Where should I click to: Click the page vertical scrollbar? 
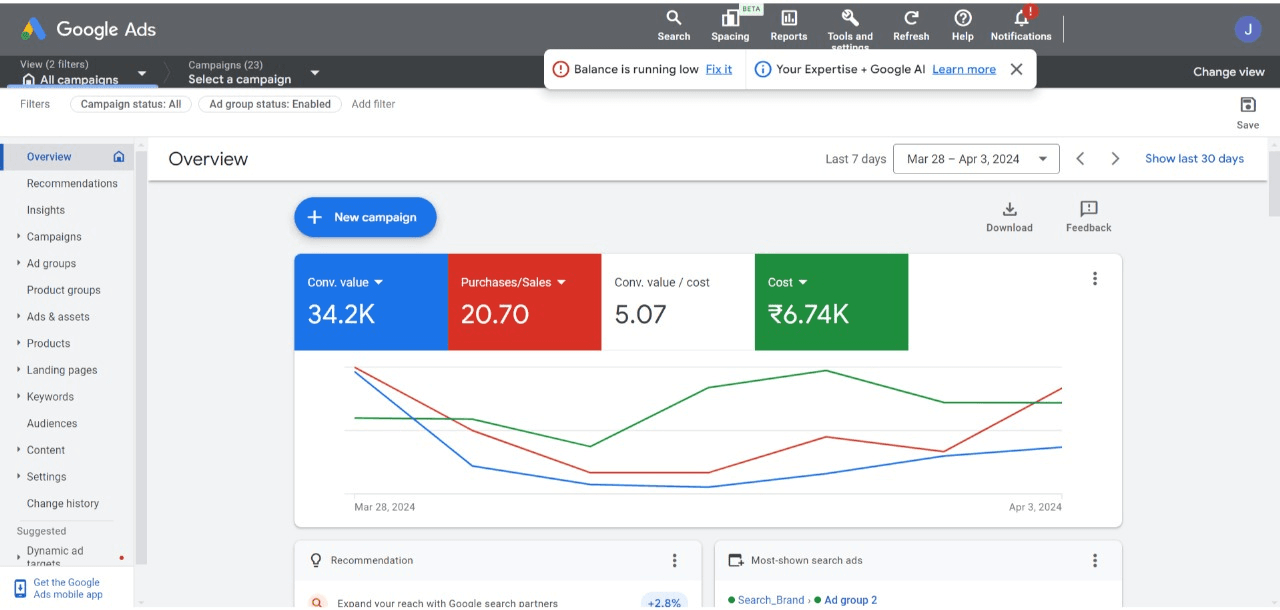pyautogui.click(x=1273, y=182)
